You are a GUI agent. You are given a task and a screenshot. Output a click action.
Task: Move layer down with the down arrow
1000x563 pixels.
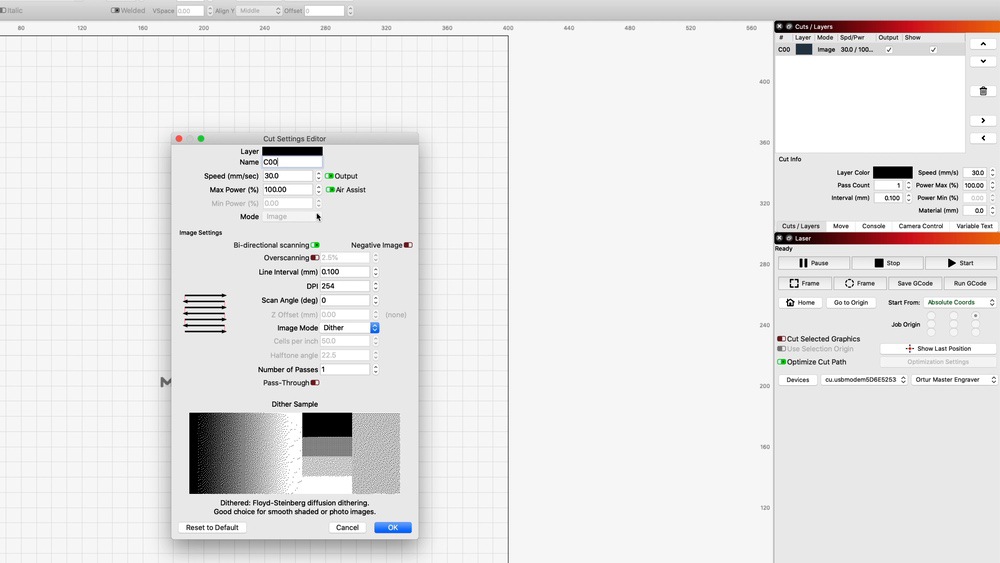982,62
